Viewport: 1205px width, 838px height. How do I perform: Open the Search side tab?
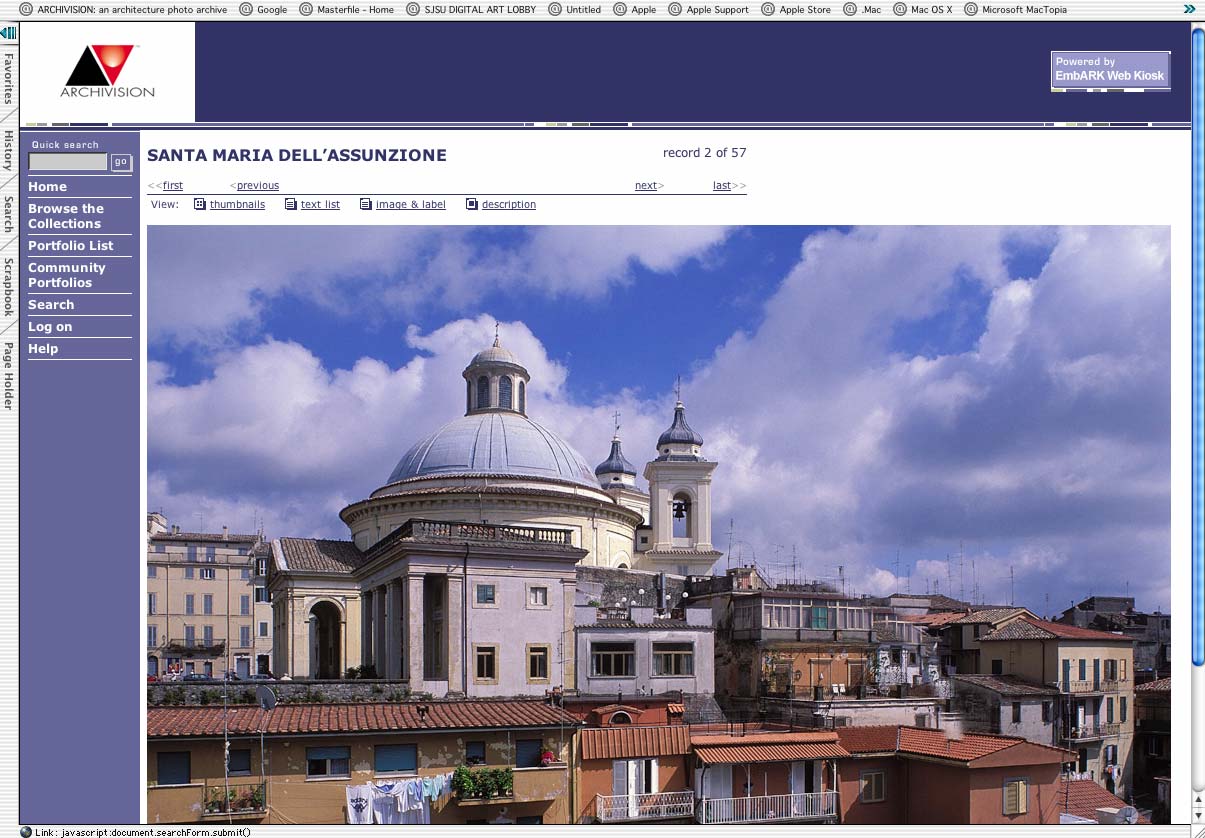(8, 214)
